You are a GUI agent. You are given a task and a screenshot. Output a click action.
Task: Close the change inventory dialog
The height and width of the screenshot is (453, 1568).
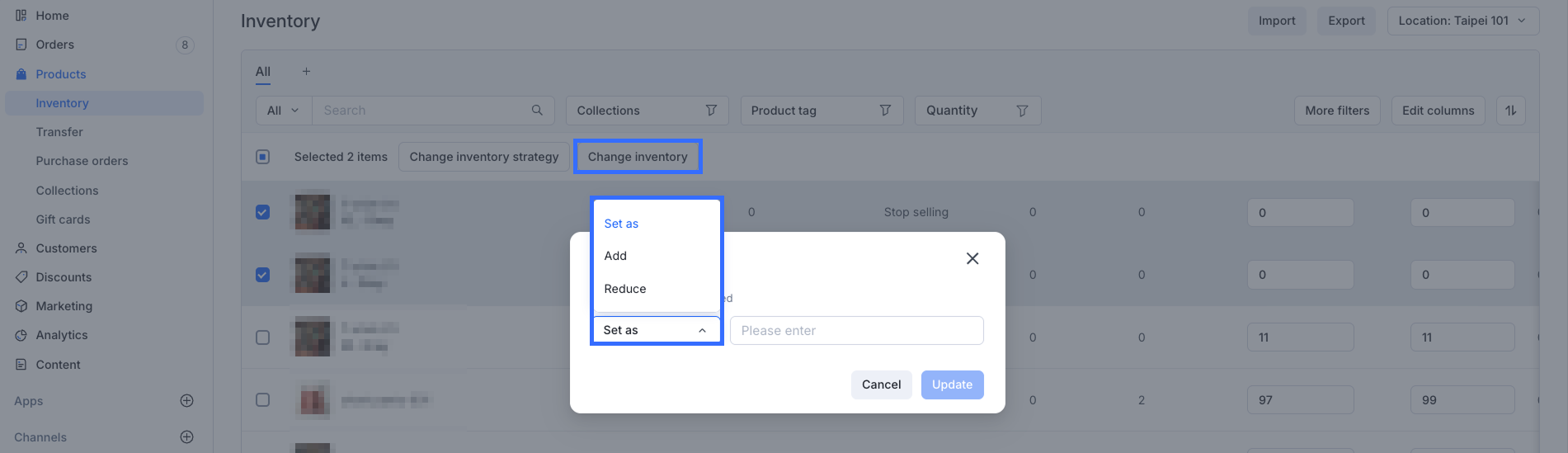click(x=972, y=258)
